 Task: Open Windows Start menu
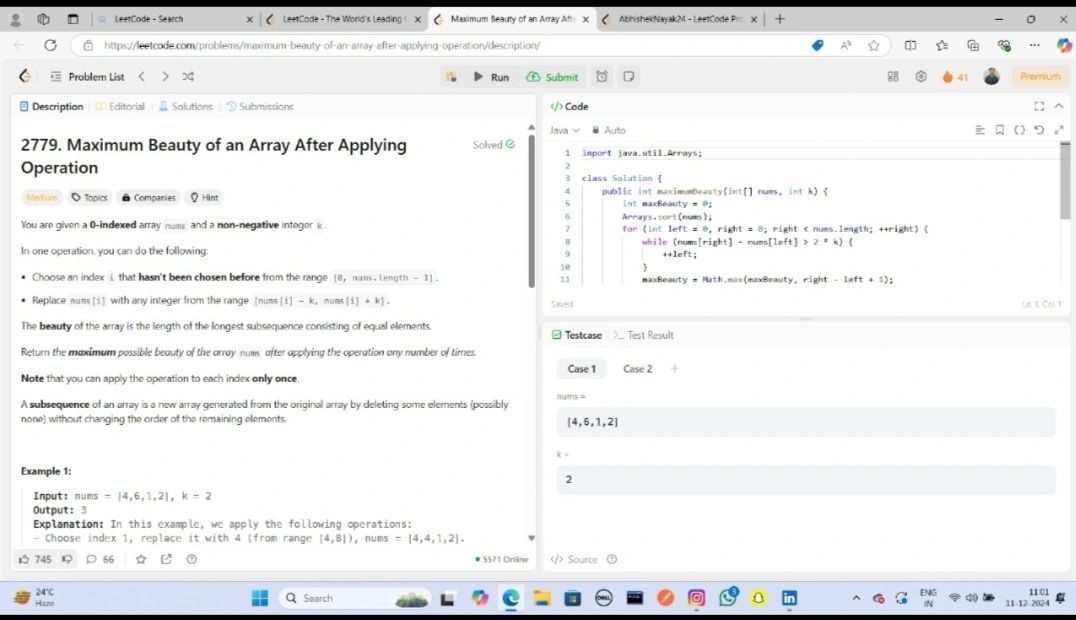[260, 598]
